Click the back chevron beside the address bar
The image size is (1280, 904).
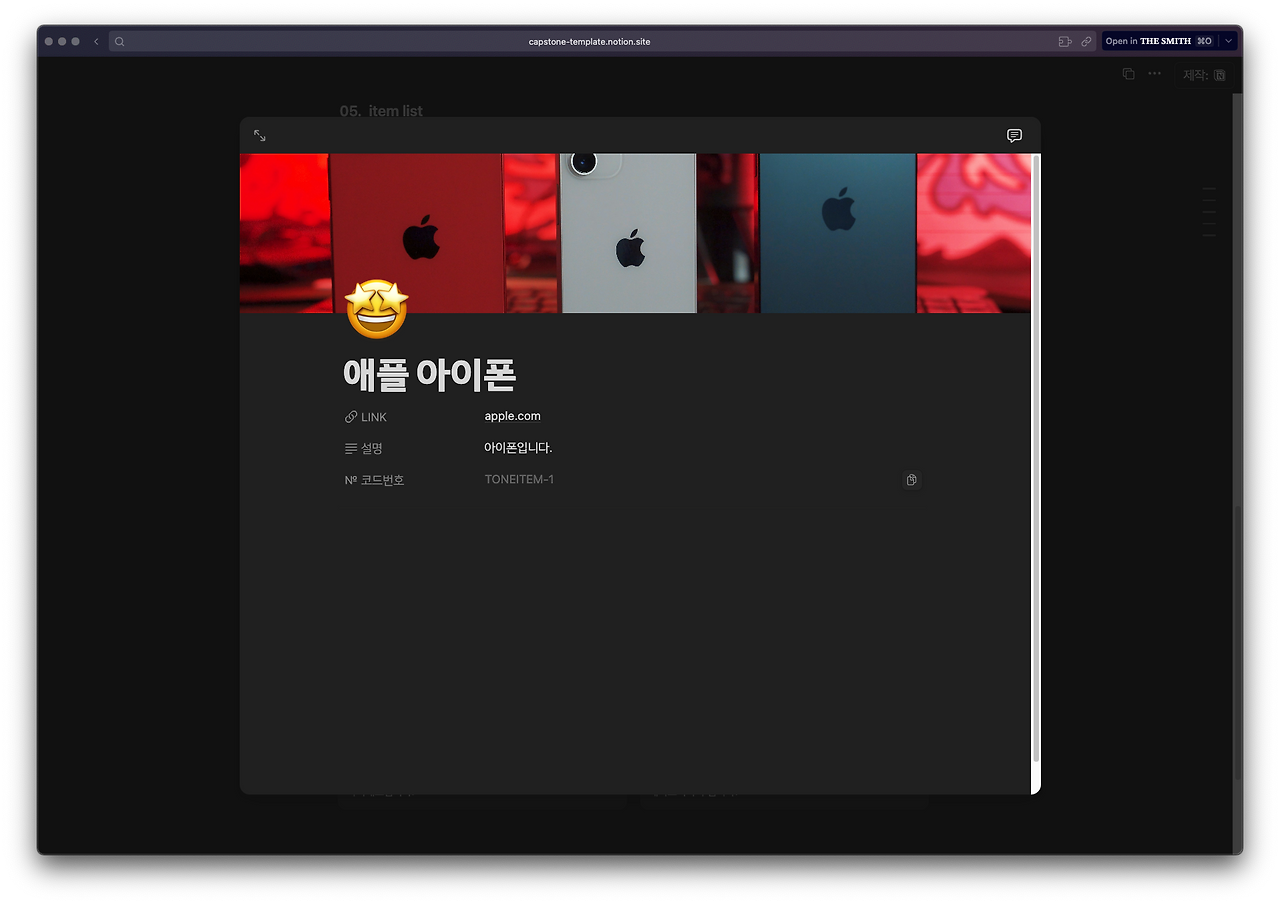pyautogui.click(x=95, y=41)
